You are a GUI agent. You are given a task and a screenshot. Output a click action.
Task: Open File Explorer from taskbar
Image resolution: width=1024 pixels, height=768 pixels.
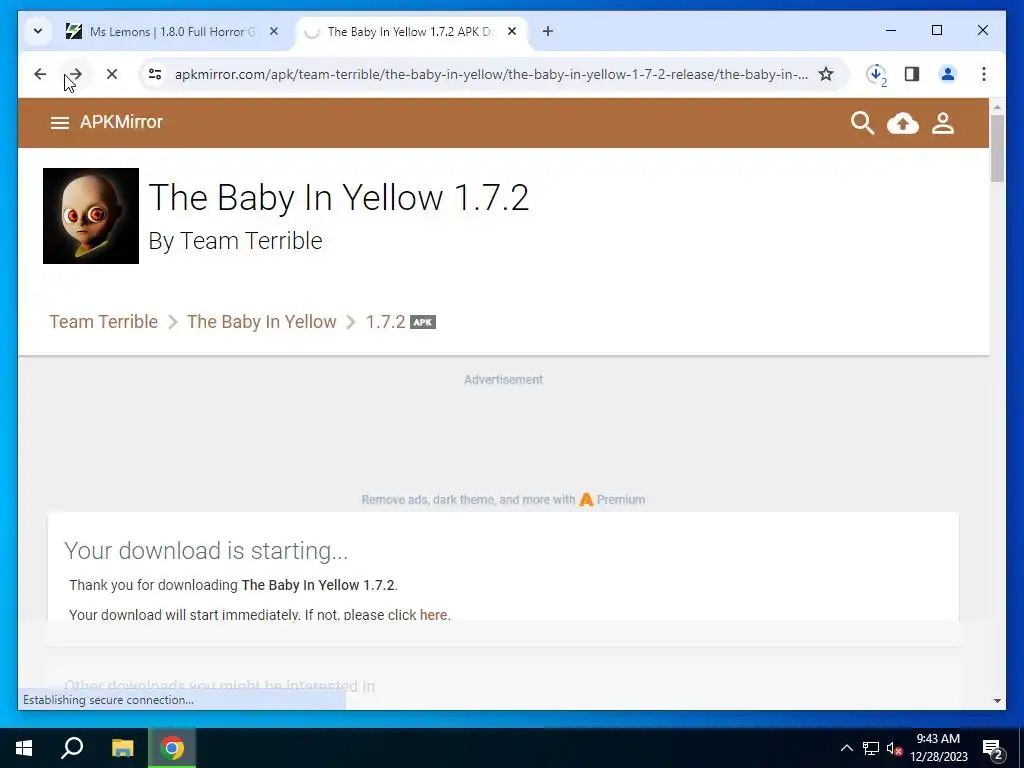coord(122,748)
